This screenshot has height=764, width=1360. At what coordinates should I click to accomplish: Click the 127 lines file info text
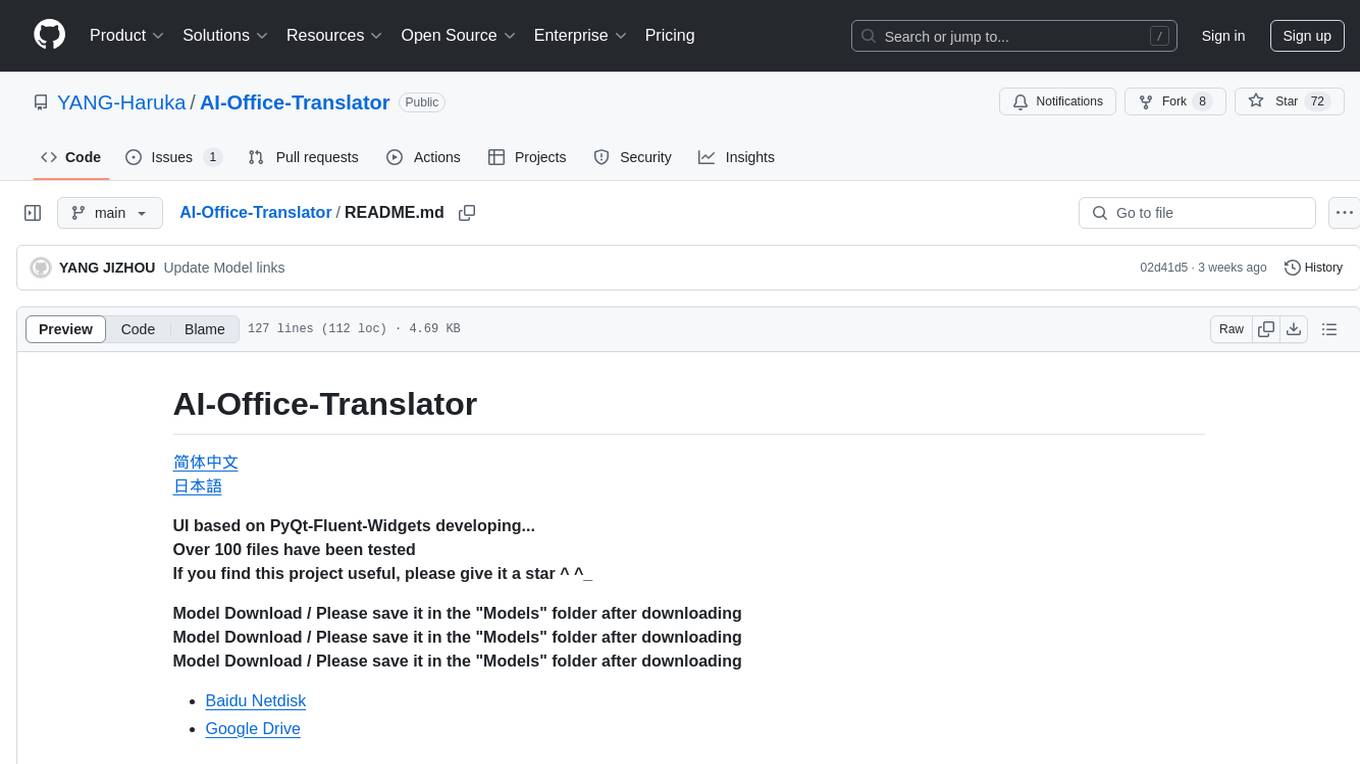point(354,329)
